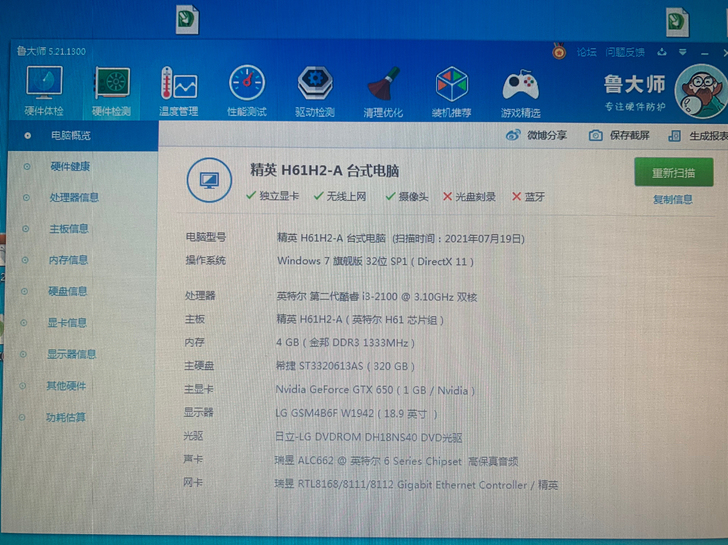Screen dimensions: 728x545
Task: Click Windows 7 旗舰版 32位 operating system value
Action: click(x=375, y=261)
